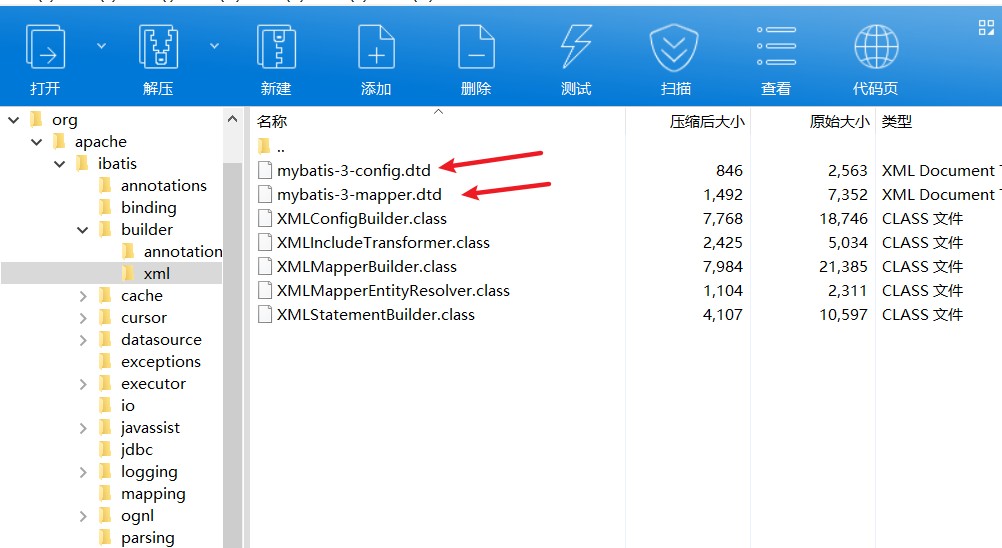Click original size 21,385 cell
Screen dimensions: 1002x548
click(x=843, y=266)
